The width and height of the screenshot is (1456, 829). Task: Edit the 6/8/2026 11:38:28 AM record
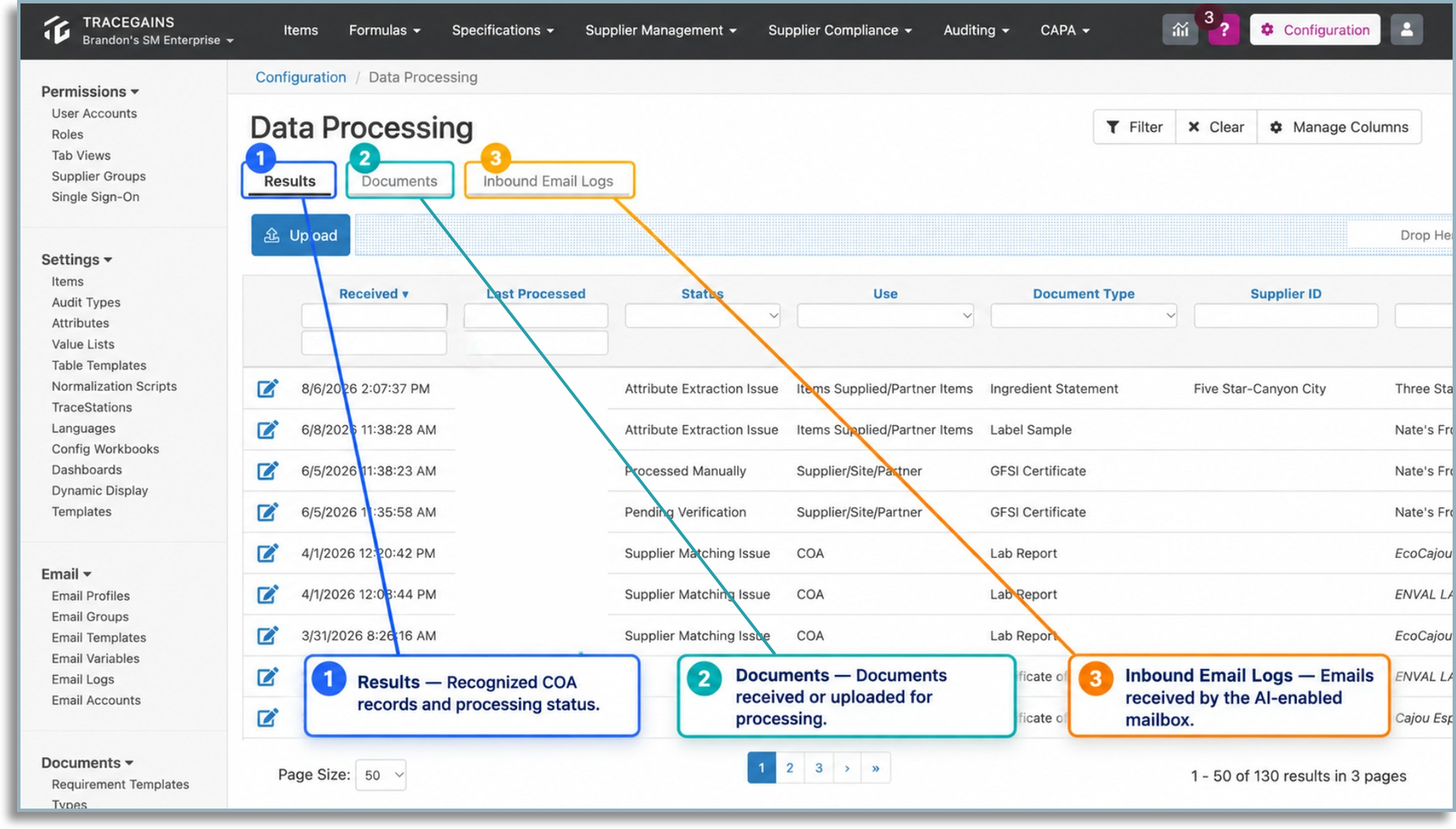click(268, 429)
